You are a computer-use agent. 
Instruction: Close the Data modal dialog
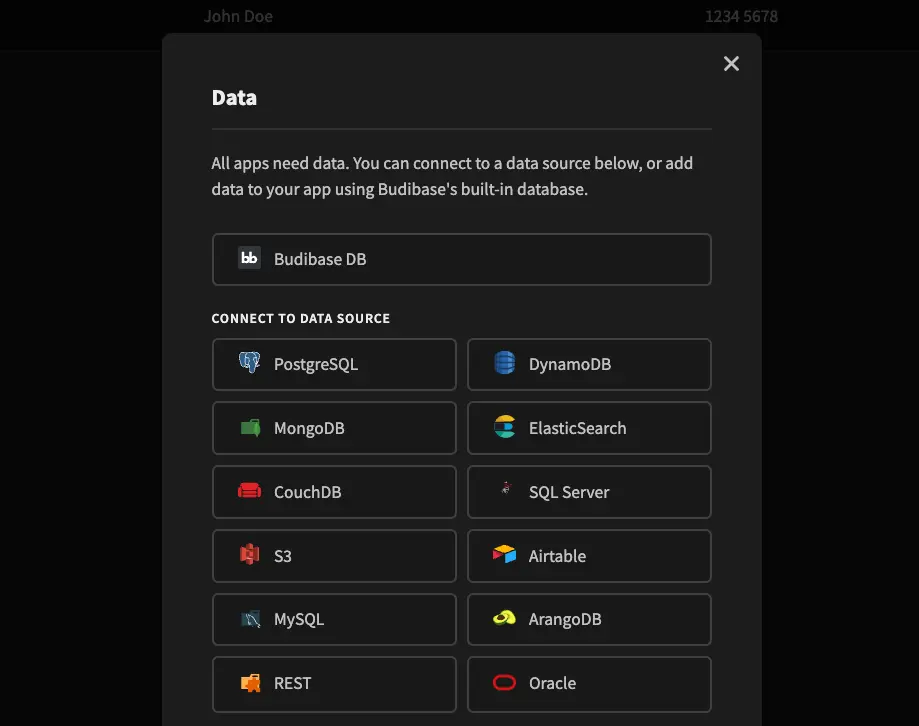click(x=731, y=64)
